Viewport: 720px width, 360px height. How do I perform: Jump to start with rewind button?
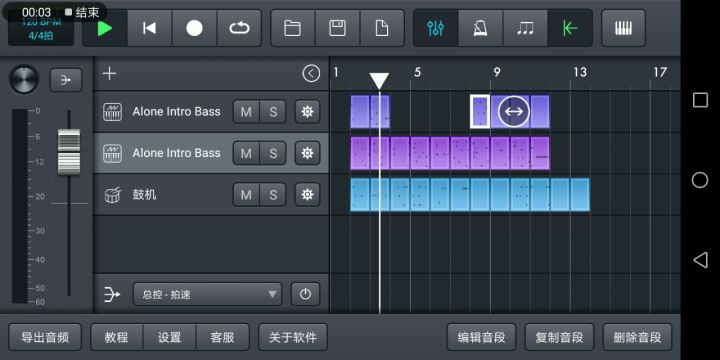149,28
